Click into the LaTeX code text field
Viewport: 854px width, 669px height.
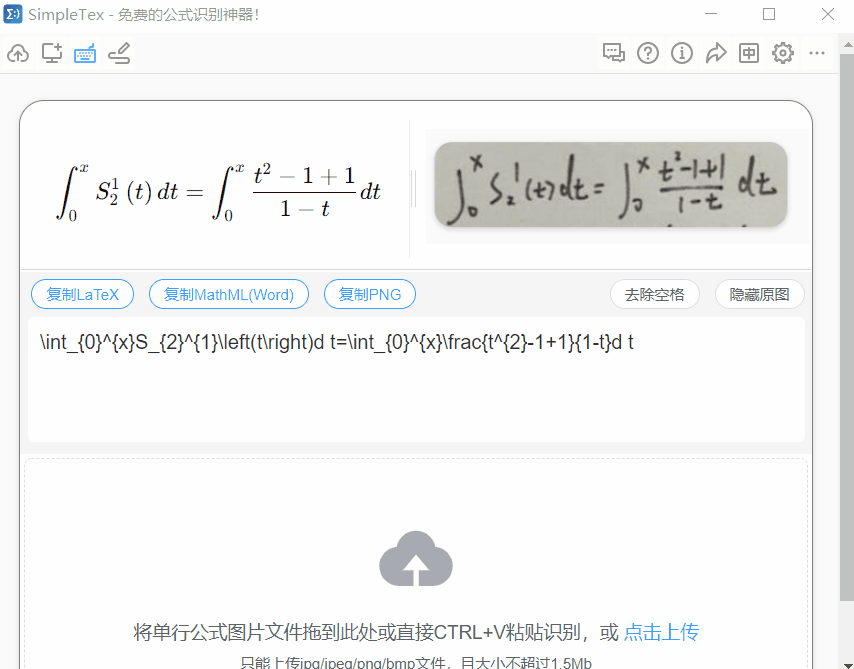pyautogui.click(x=416, y=379)
